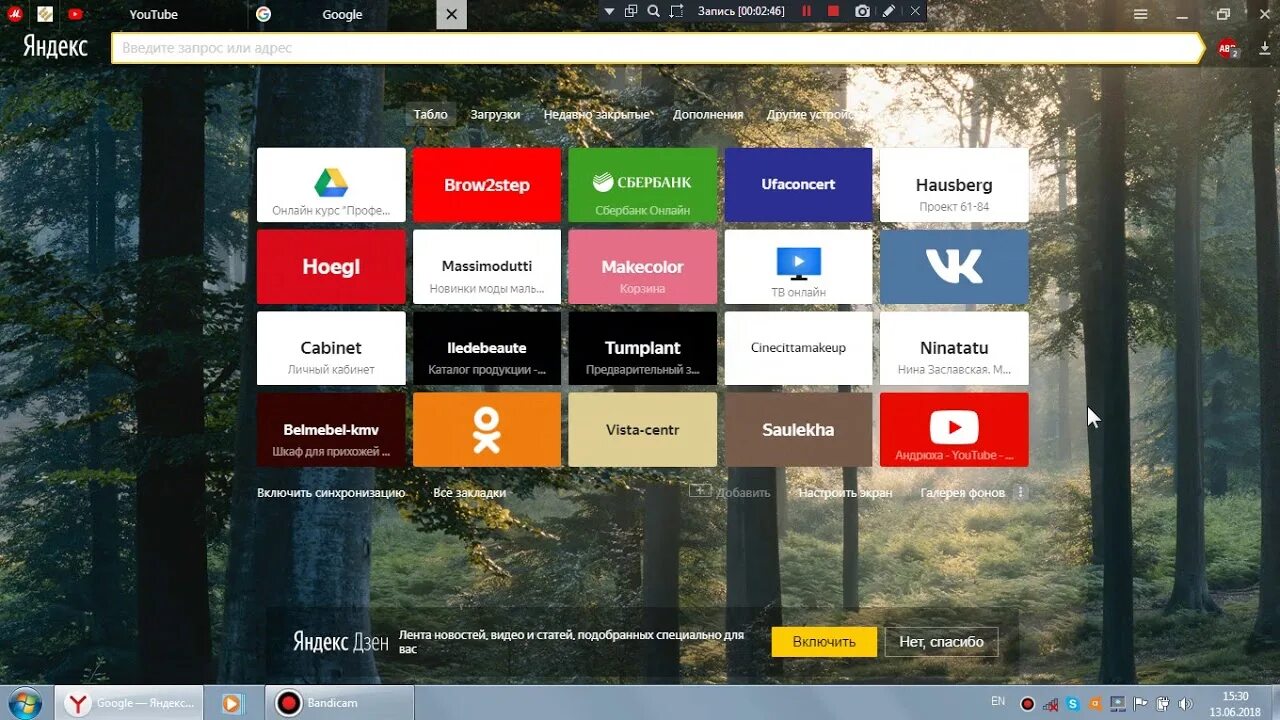Open the Saulekha tile
Image resolution: width=1280 pixels, height=720 pixels.
(798, 430)
